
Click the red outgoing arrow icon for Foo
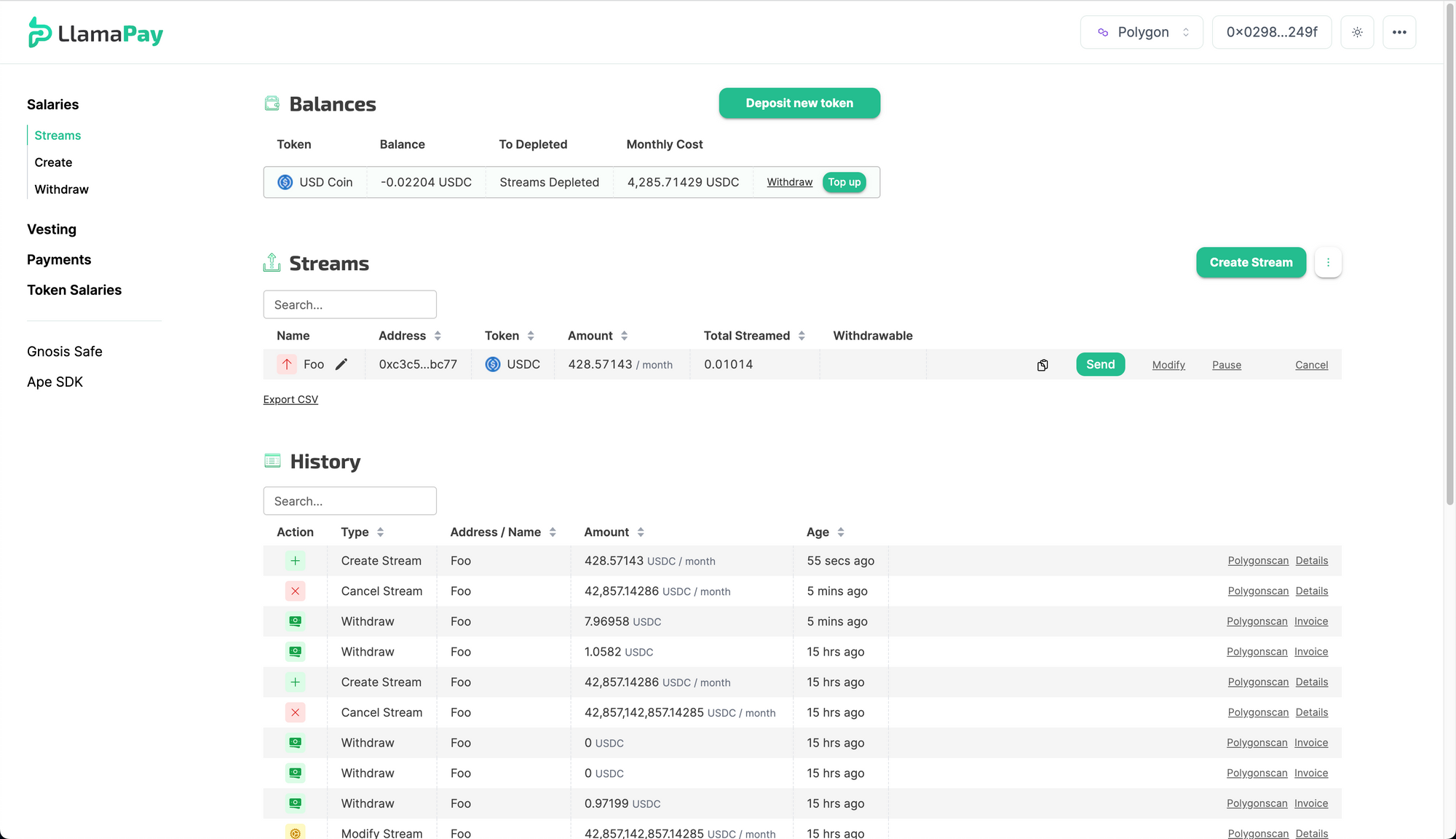coord(287,364)
